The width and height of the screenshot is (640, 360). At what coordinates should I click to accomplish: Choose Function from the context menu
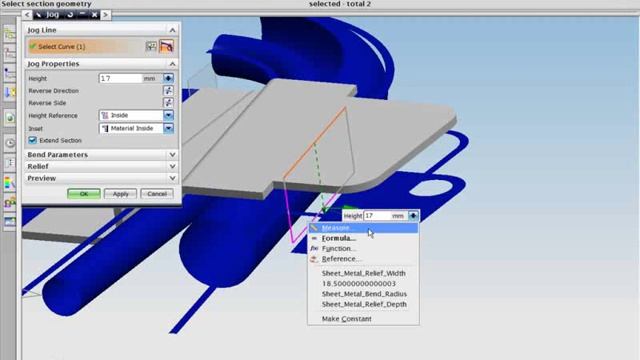pyautogui.click(x=363, y=248)
